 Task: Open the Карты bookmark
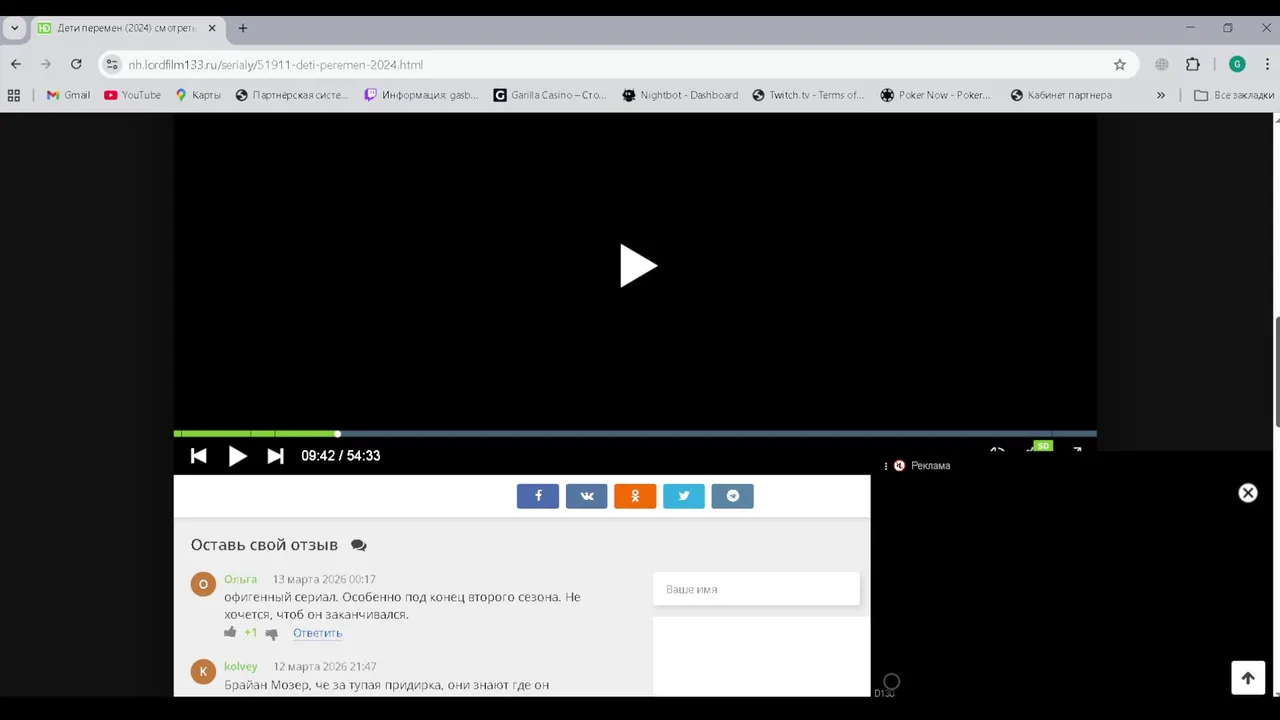pos(198,95)
